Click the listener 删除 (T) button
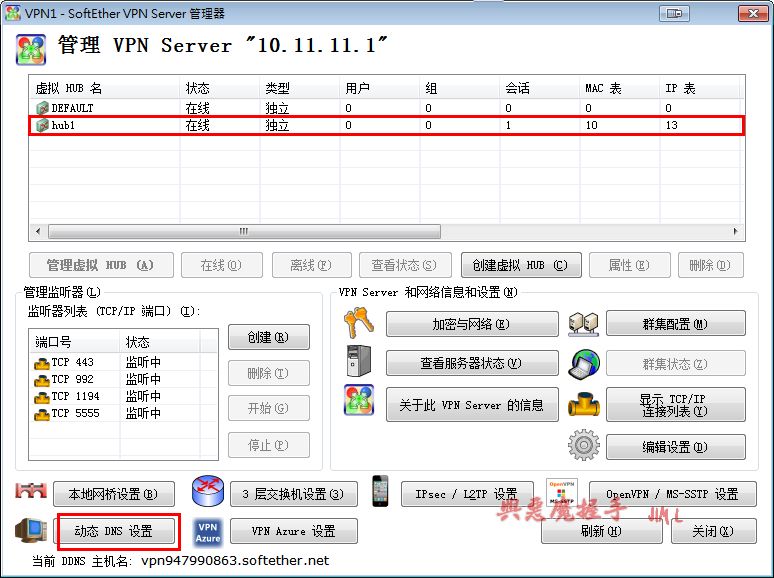The width and height of the screenshot is (774, 578). click(269, 373)
